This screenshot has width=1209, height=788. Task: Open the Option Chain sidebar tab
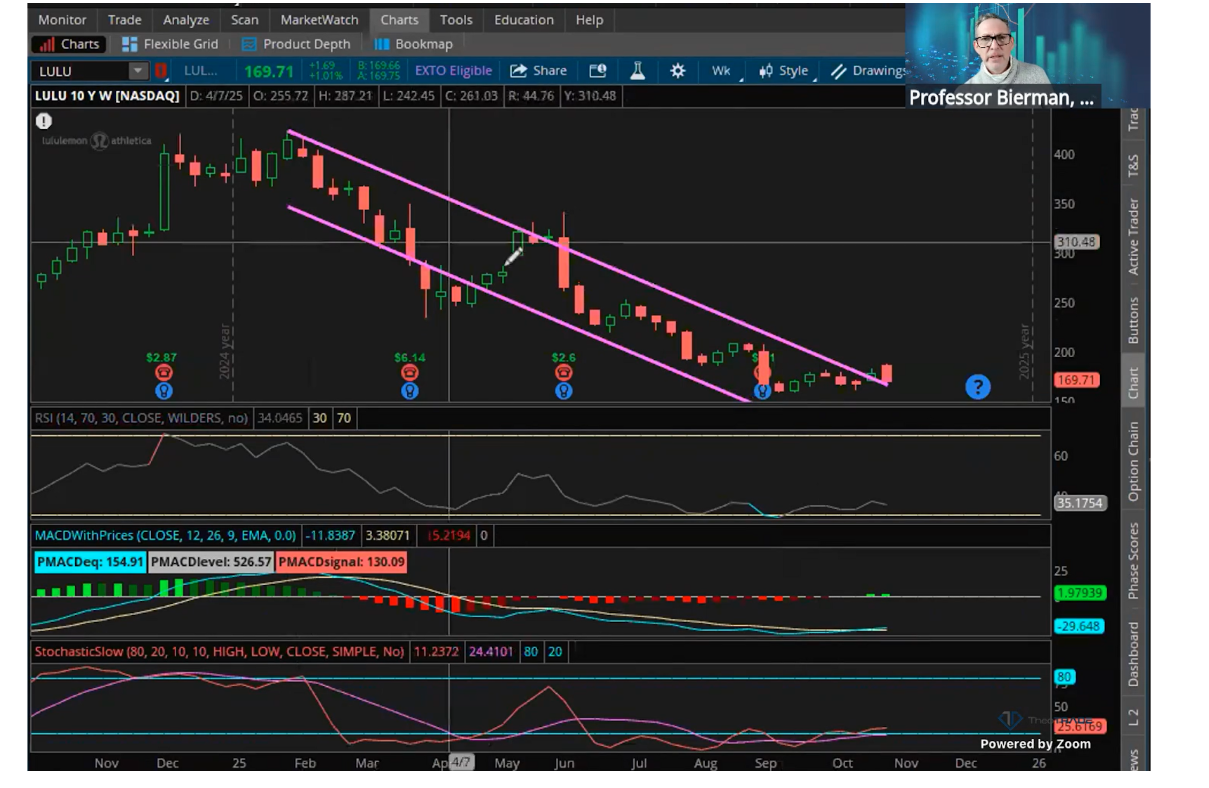(x=1133, y=461)
